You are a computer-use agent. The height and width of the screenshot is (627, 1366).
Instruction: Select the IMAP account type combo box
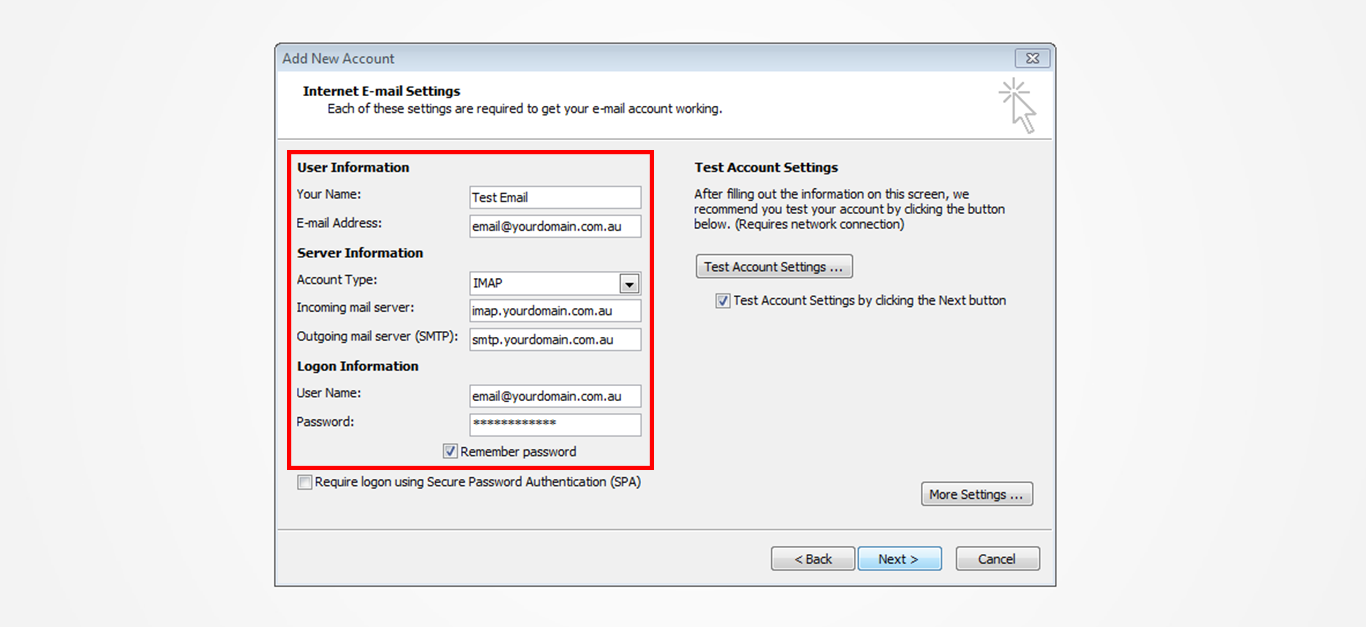tap(545, 284)
